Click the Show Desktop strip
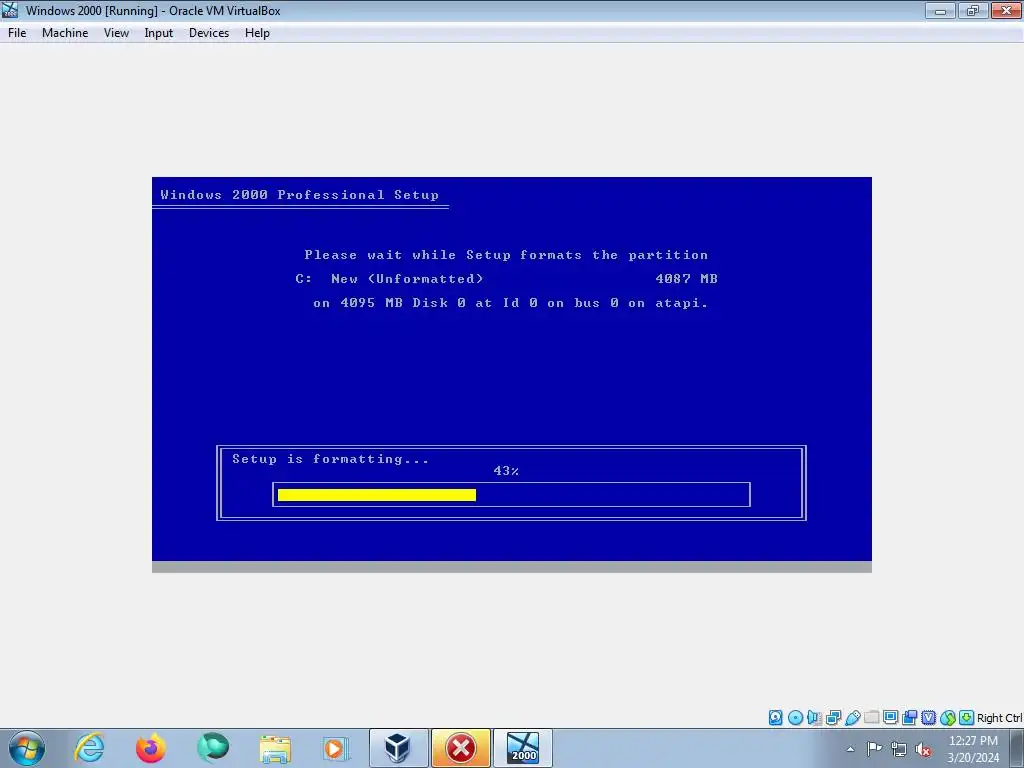 (x=1017, y=748)
